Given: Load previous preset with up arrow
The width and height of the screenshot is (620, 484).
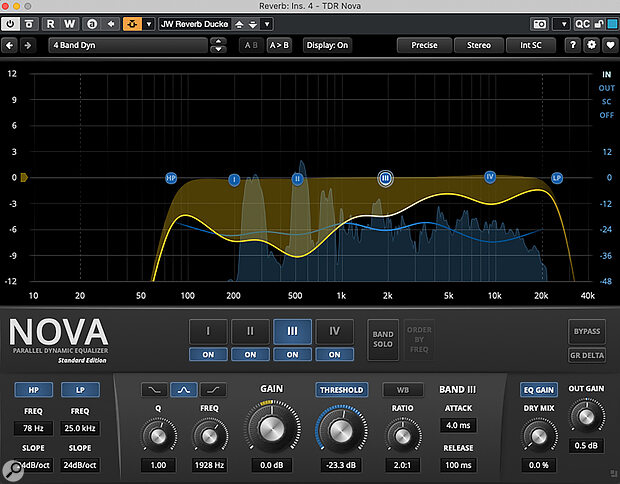Looking at the screenshot, I should point(239,25).
